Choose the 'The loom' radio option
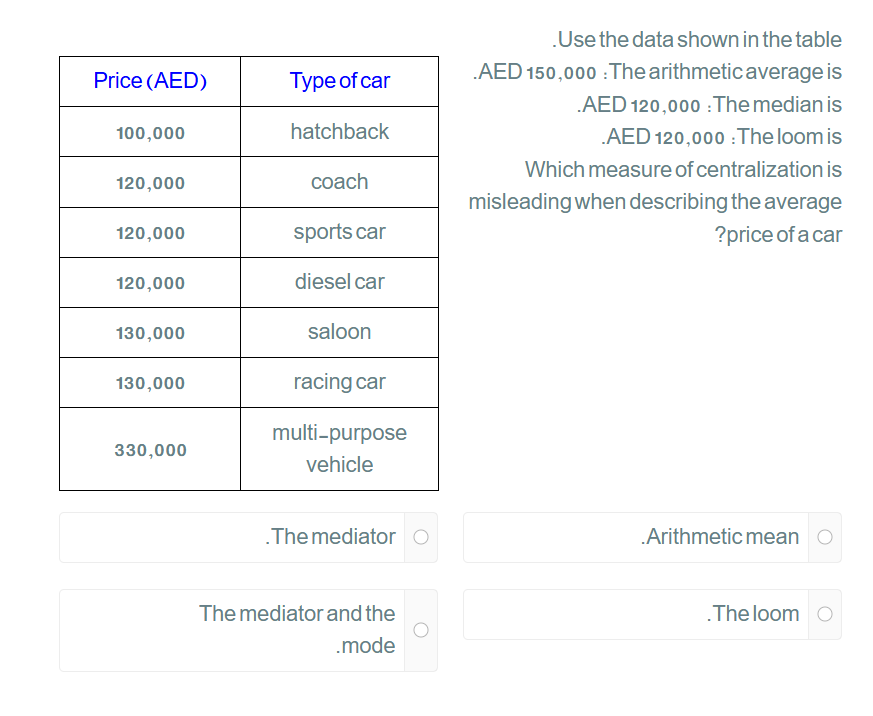Screen dimensions: 873x716 tap(825, 614)
